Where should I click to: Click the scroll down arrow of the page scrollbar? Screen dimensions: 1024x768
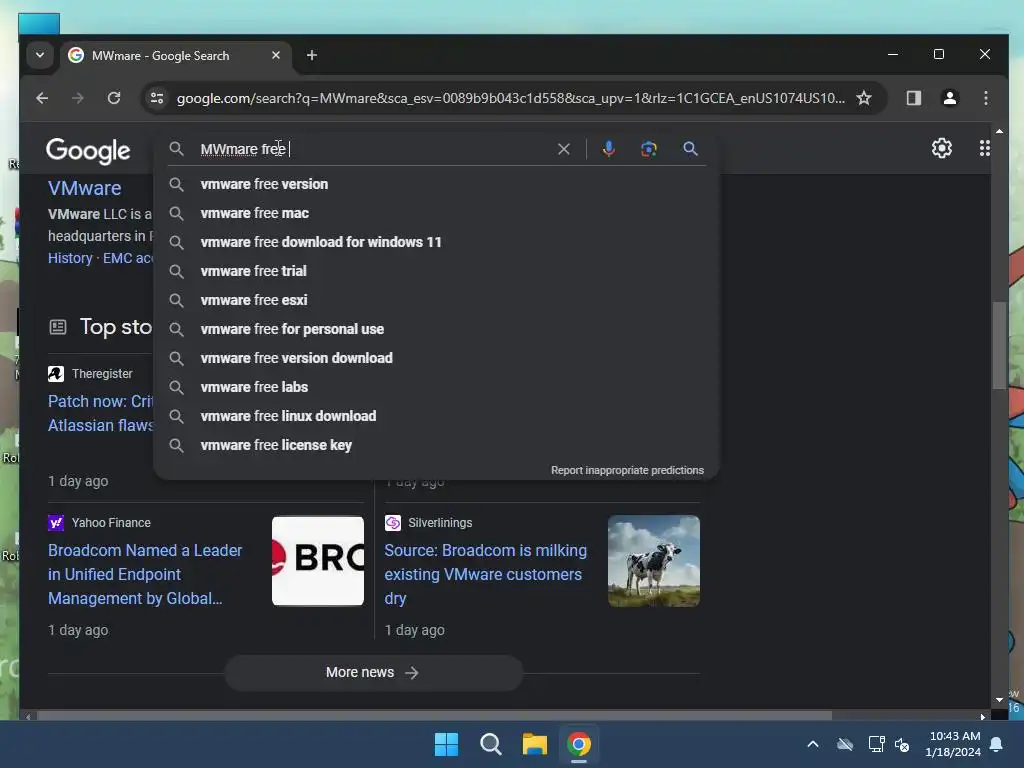(x=999, y=700)
